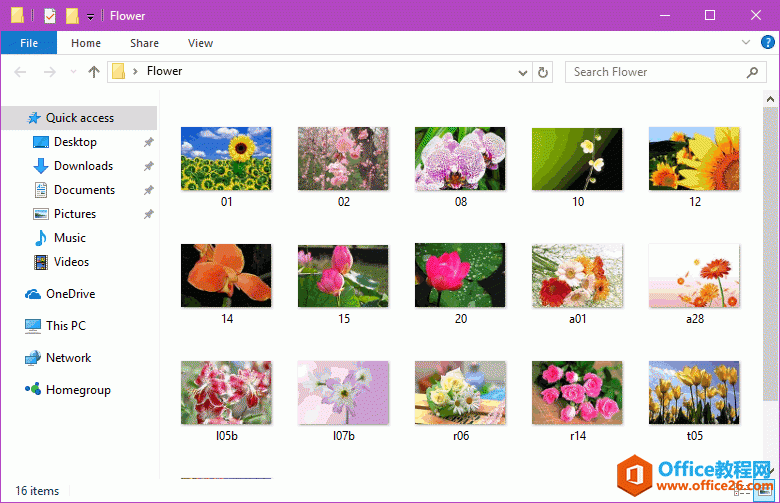
Task: Select the pink roses thumbnail r14
Action: [577, 393]
